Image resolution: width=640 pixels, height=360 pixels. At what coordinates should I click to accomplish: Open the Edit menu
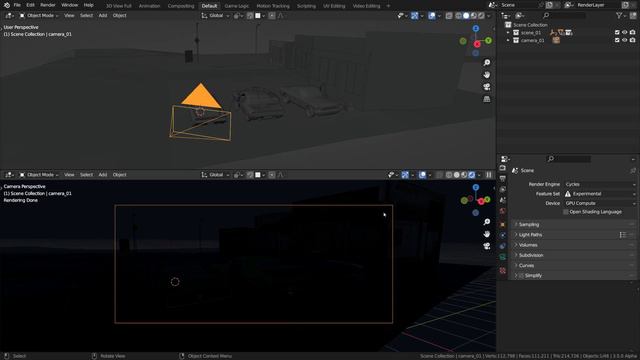click(31, 5)
